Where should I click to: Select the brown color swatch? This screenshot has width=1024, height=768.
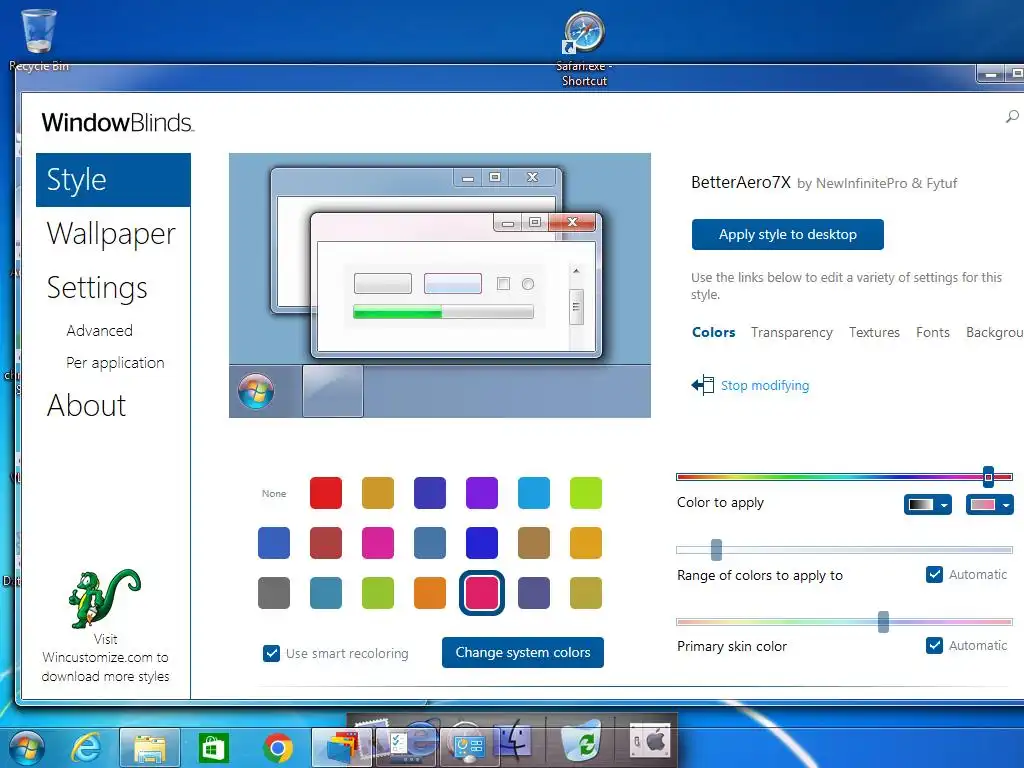click(x=534, y=543)
